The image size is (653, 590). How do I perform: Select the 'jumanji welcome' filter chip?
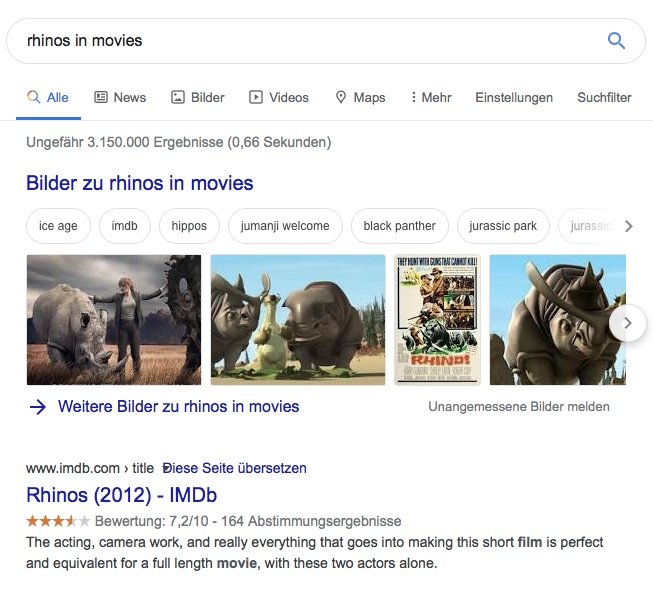(285, 226)
